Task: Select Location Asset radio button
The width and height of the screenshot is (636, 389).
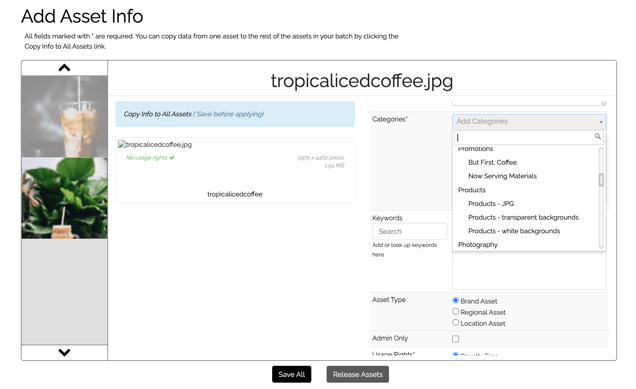Action: [x=456, y=322]
